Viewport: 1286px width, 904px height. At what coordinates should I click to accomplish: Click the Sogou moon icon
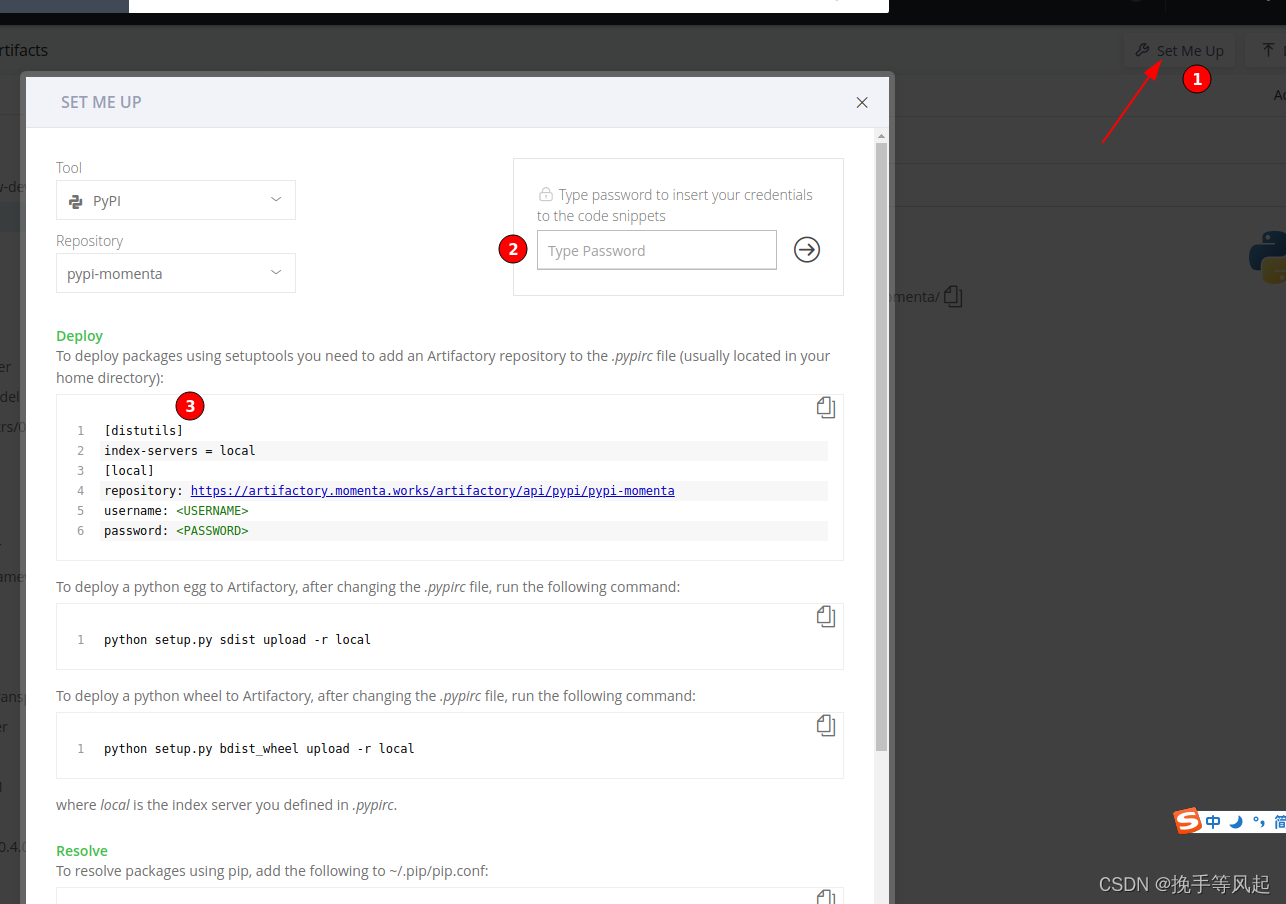(x=1236, y=822)
